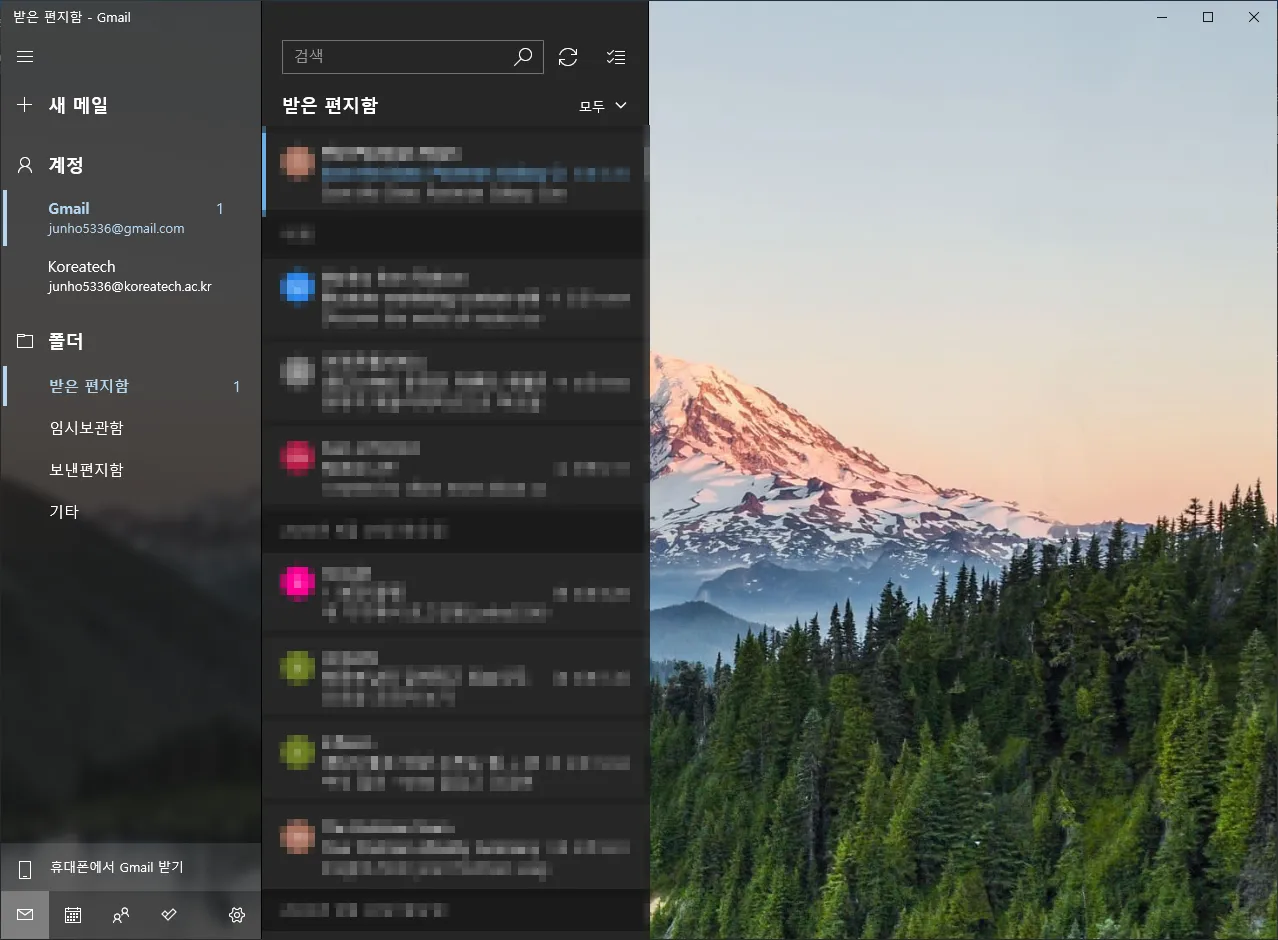This screenshot has width=1278, height=940.
Task: Switch to the Koreatech account
Action: pyautogui.click(x=129, y=276)
